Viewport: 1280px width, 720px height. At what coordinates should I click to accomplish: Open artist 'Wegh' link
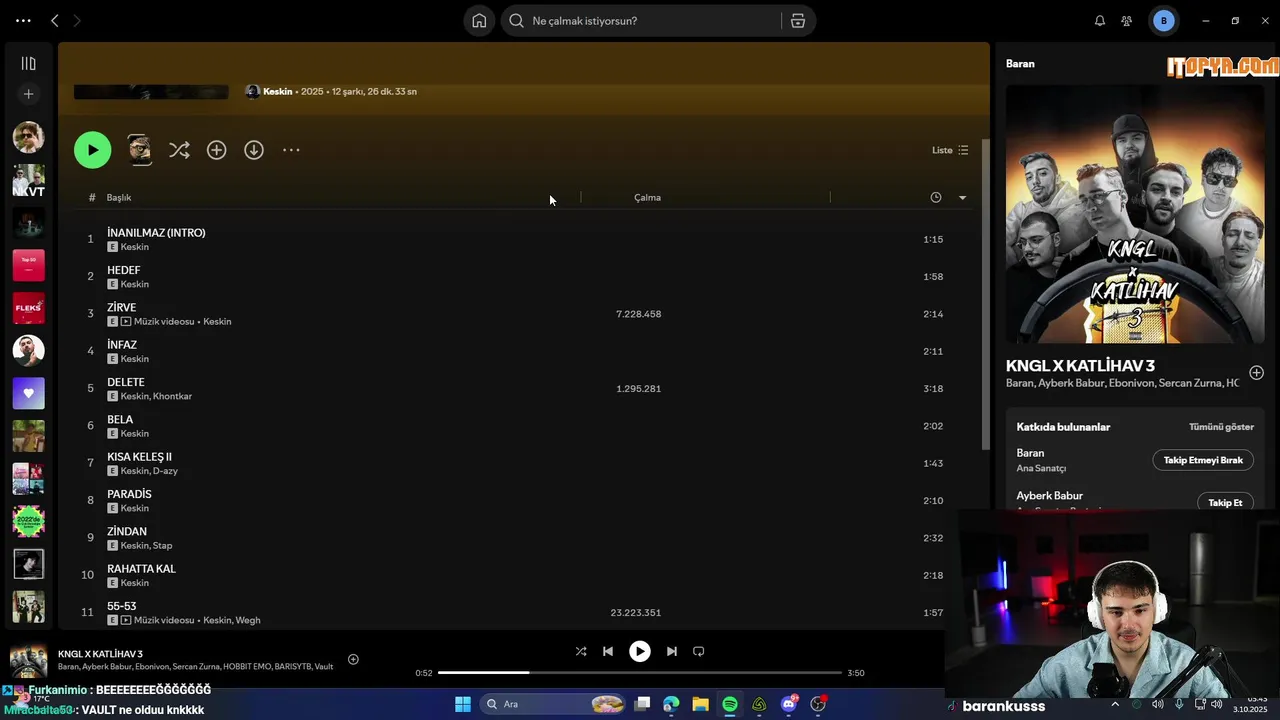[x=248, y=620]
